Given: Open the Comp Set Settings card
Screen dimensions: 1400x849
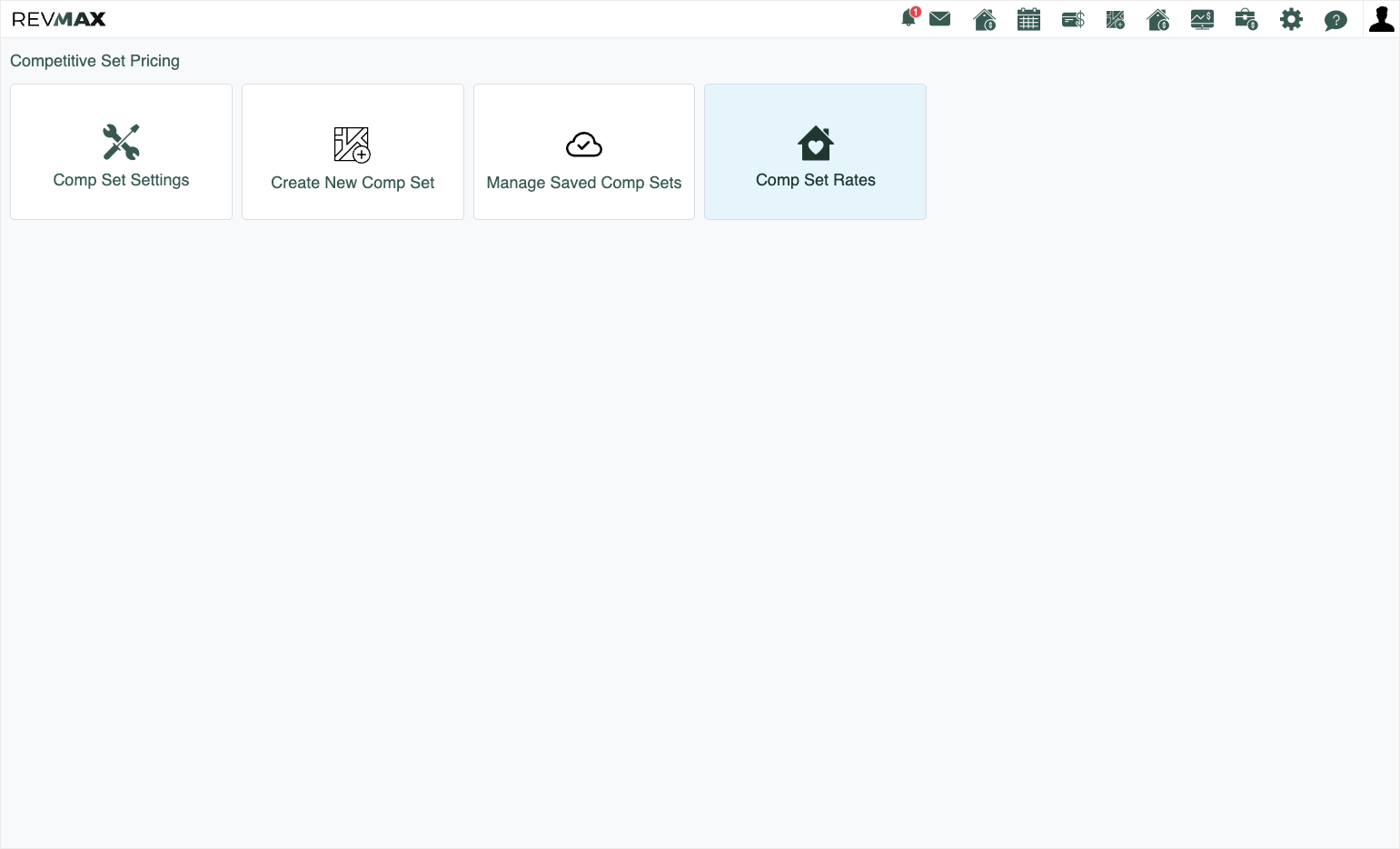Looking at the screenshot, I should 121,152.
